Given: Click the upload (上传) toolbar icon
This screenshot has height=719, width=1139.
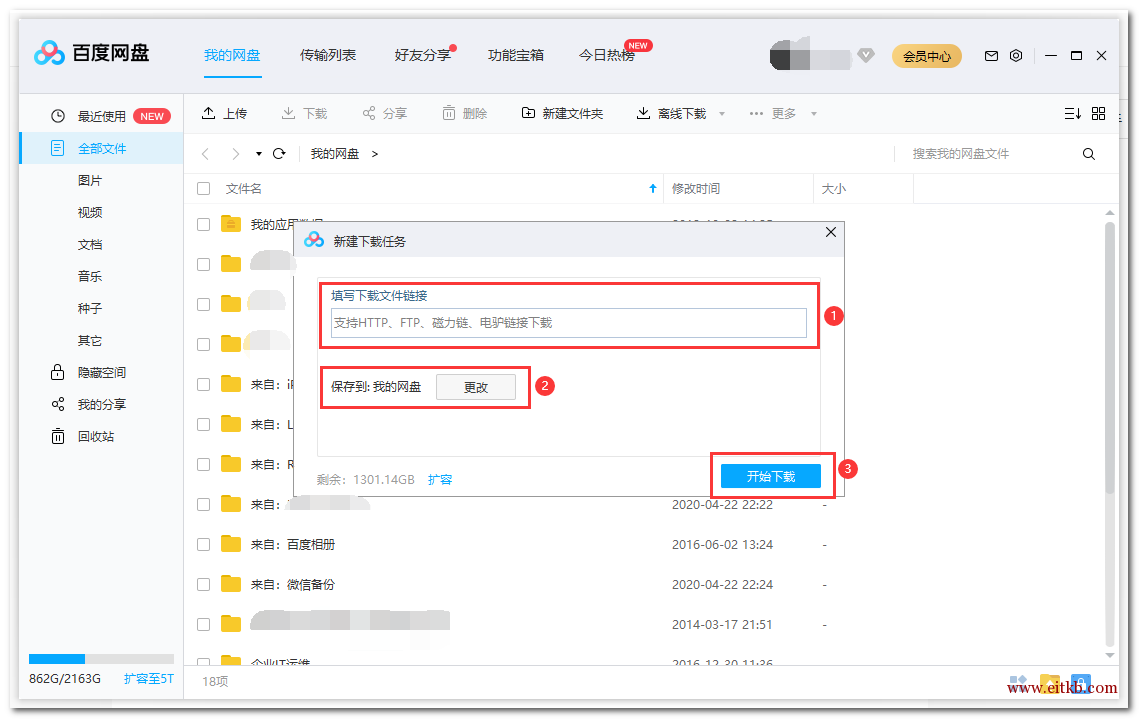Looking at the screenshot, I should click(x=208, y=113).
